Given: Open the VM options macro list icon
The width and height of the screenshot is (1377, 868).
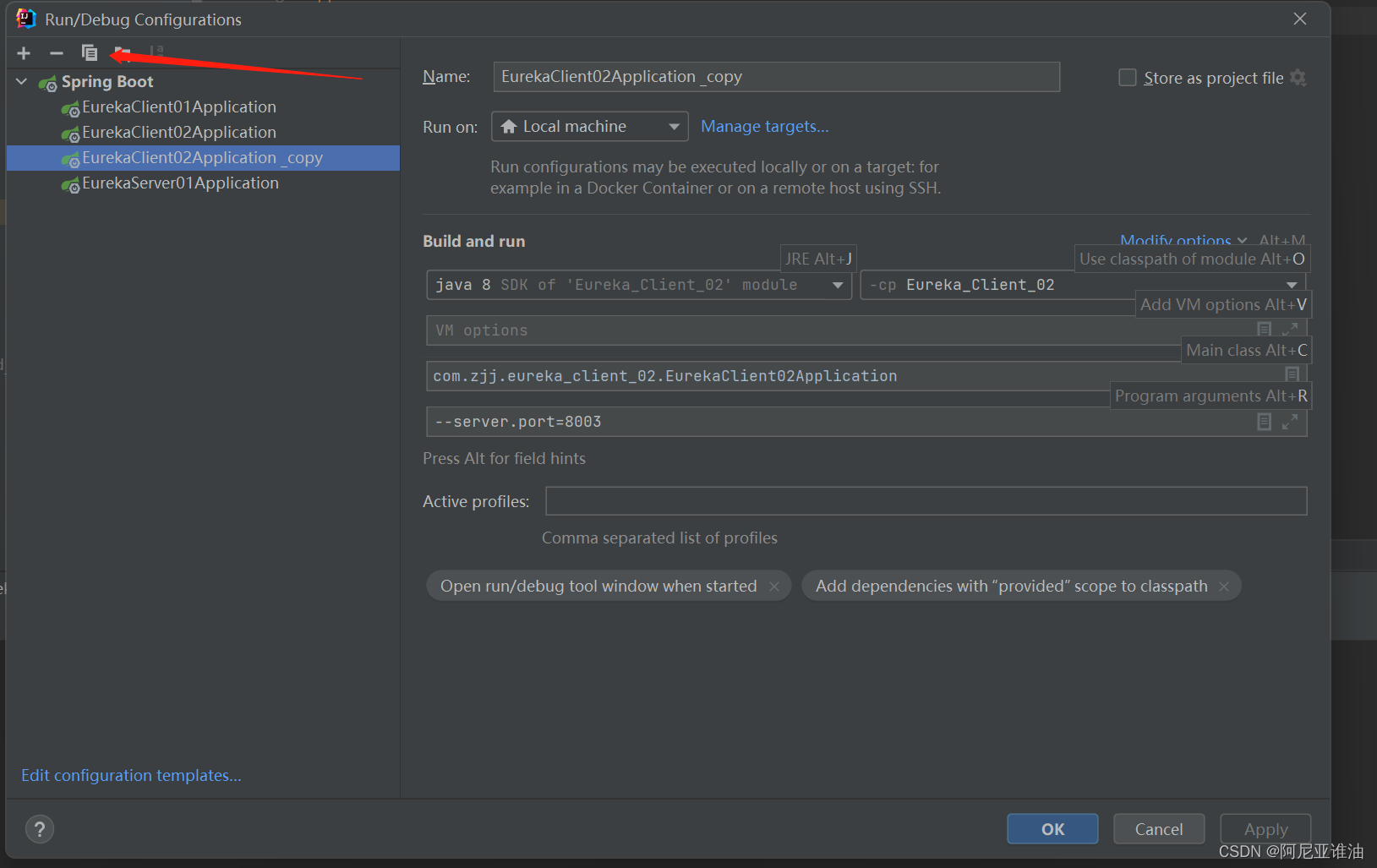Looking at the screenshot, I should tap(1265, 329).
